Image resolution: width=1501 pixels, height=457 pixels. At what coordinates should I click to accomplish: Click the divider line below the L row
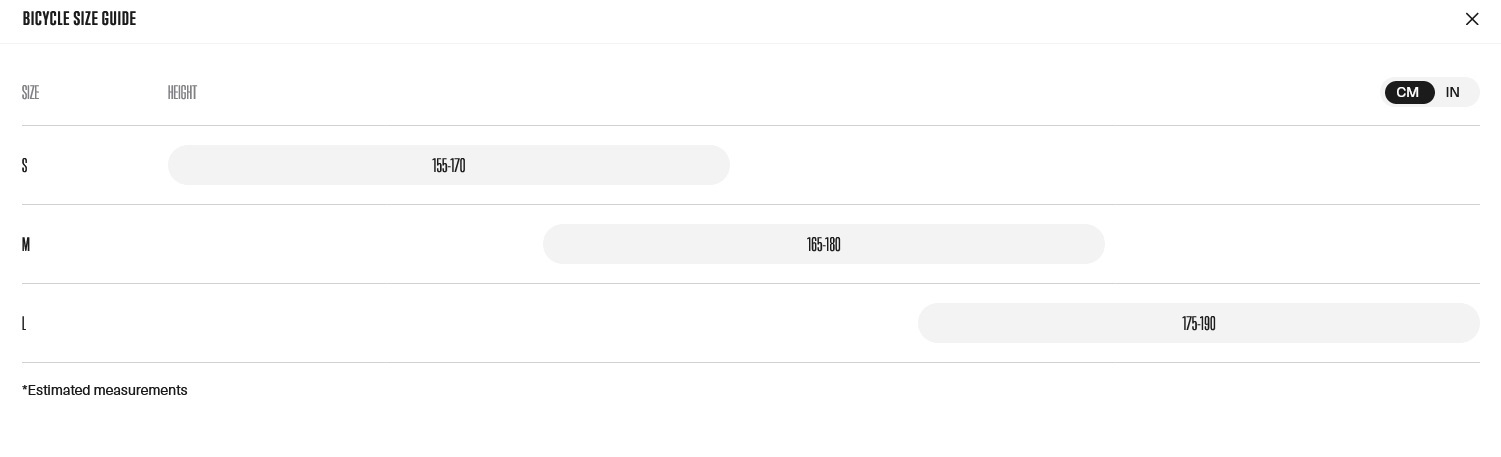751,362
